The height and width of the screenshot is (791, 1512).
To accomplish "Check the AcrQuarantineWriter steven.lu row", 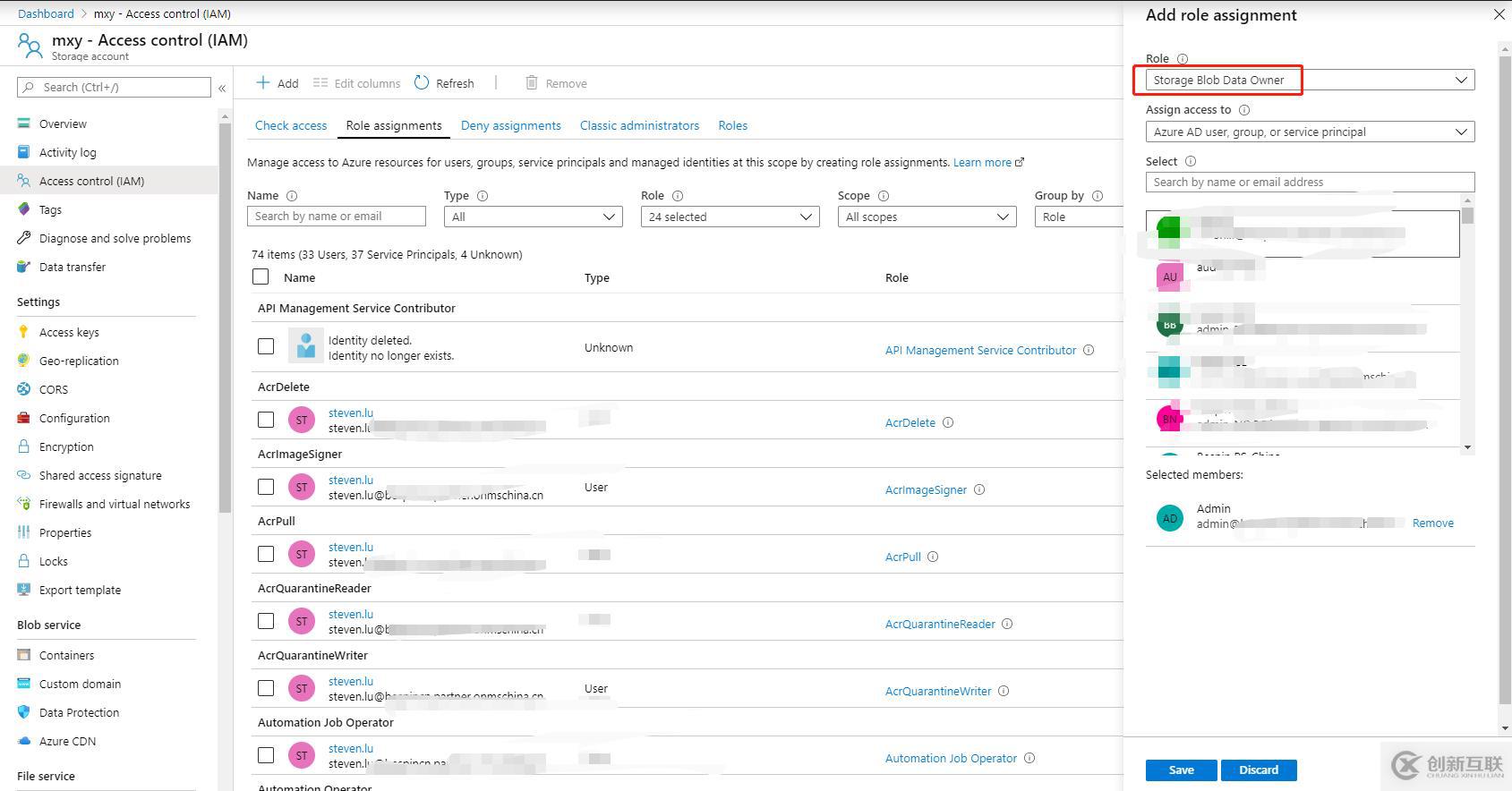I will tap(266, 688).
